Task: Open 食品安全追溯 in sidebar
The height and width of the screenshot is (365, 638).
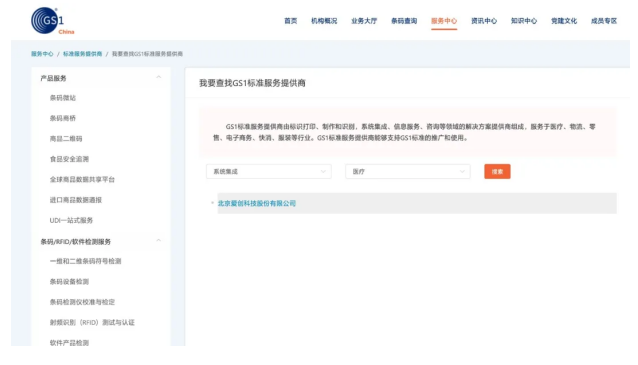Action: coord(69,159)
